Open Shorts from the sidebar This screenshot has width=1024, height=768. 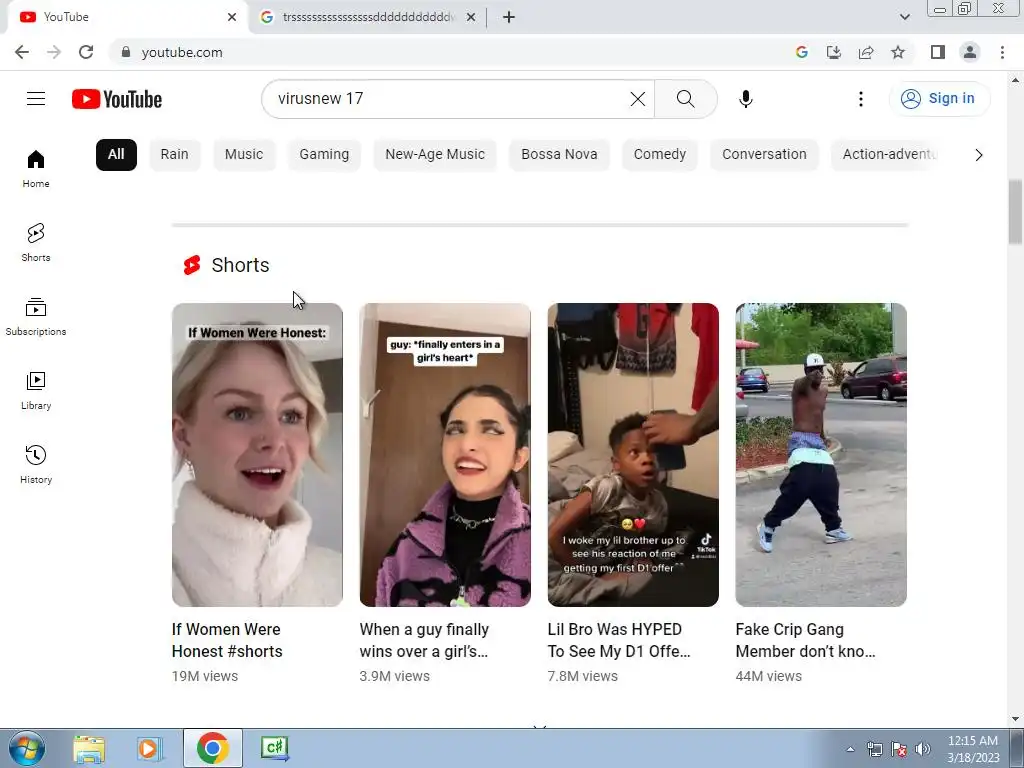click(x=36, y=242)
